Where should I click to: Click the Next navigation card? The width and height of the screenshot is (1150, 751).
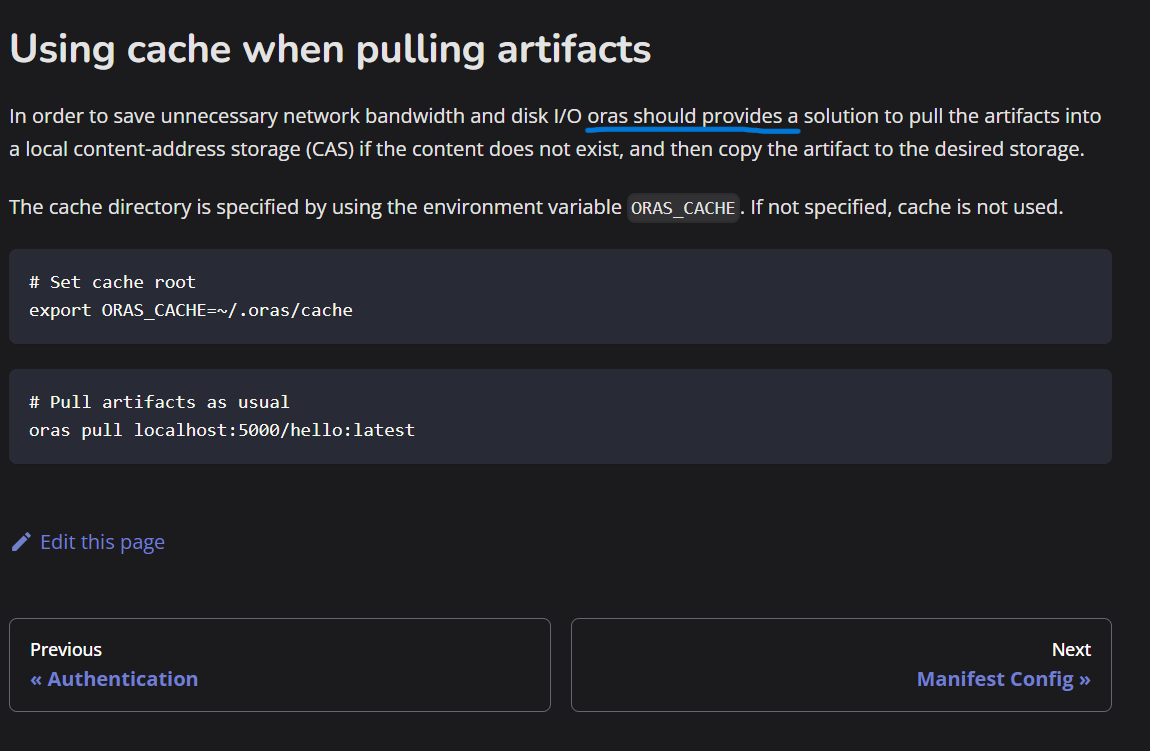point(841,664)
